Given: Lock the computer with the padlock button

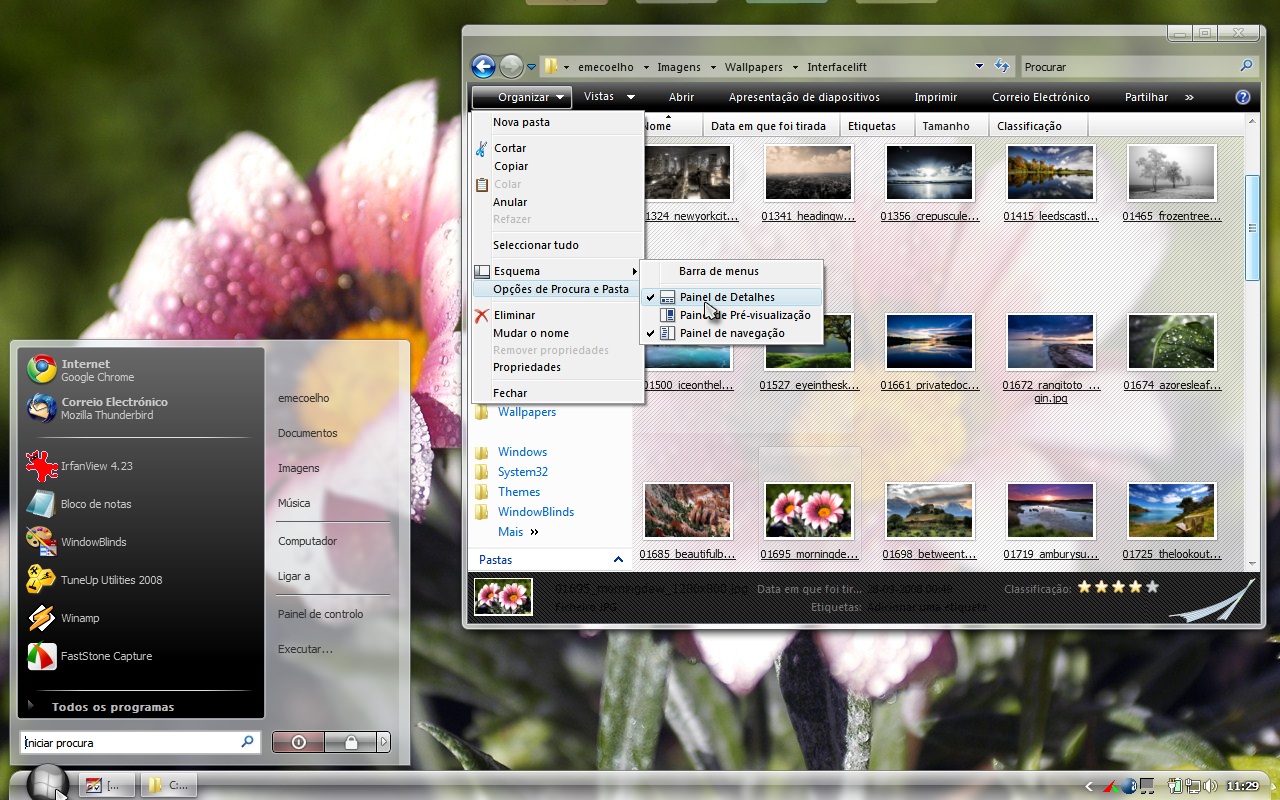Looking at the screenshot, I should pyautogui.click(x=351, y=742).
